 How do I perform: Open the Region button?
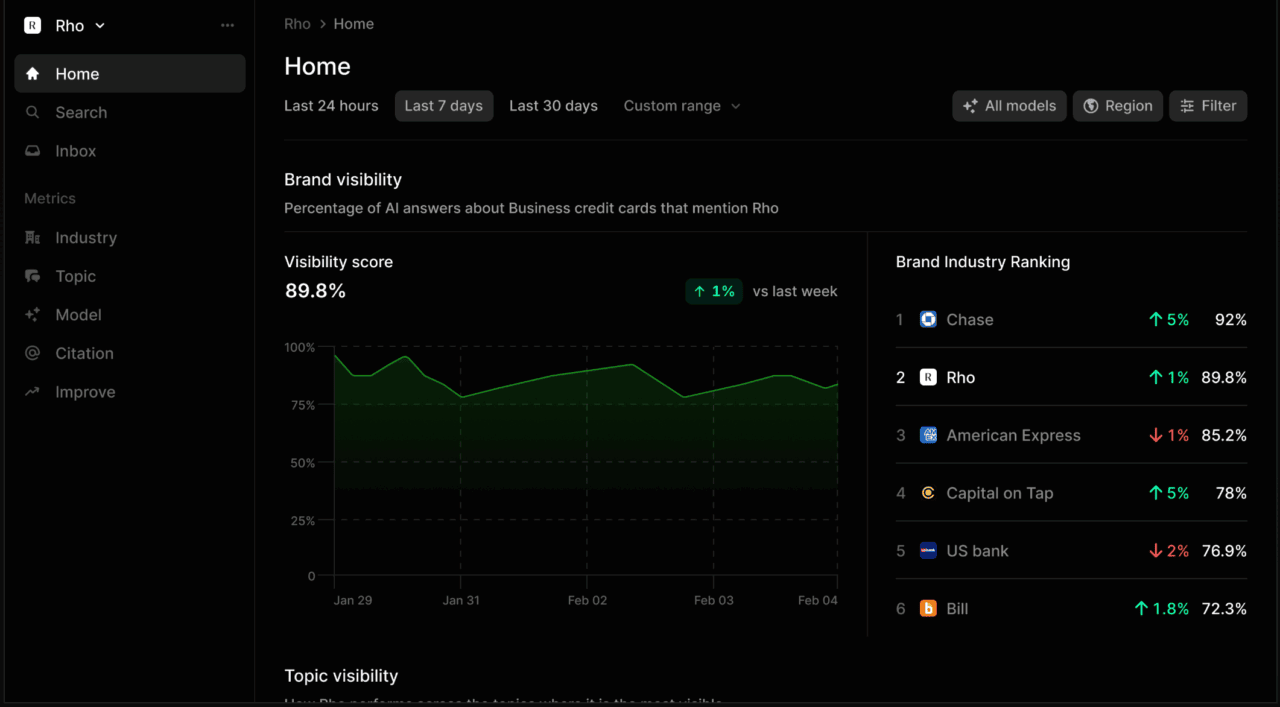coord(1117,106)
